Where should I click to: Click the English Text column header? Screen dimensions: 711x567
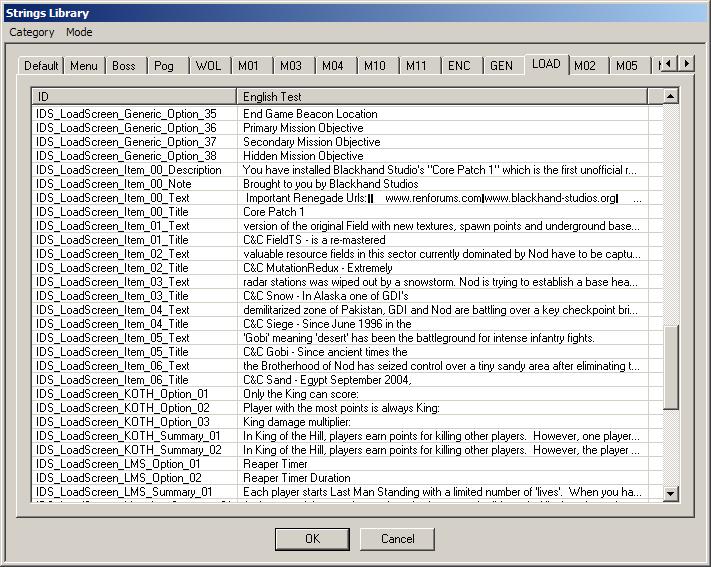[x=442, y=96]
